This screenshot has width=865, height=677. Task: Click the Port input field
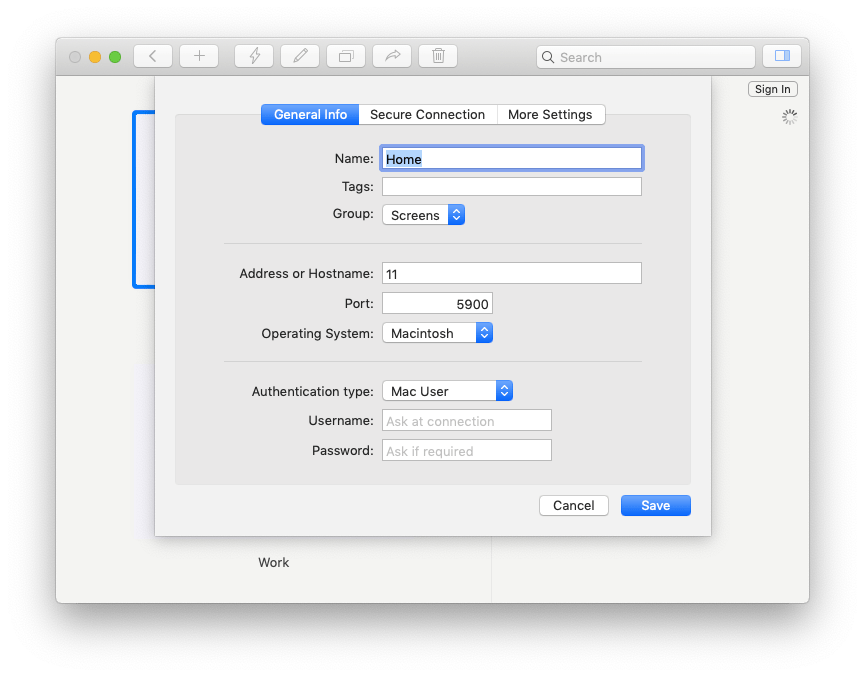[437, 302]
